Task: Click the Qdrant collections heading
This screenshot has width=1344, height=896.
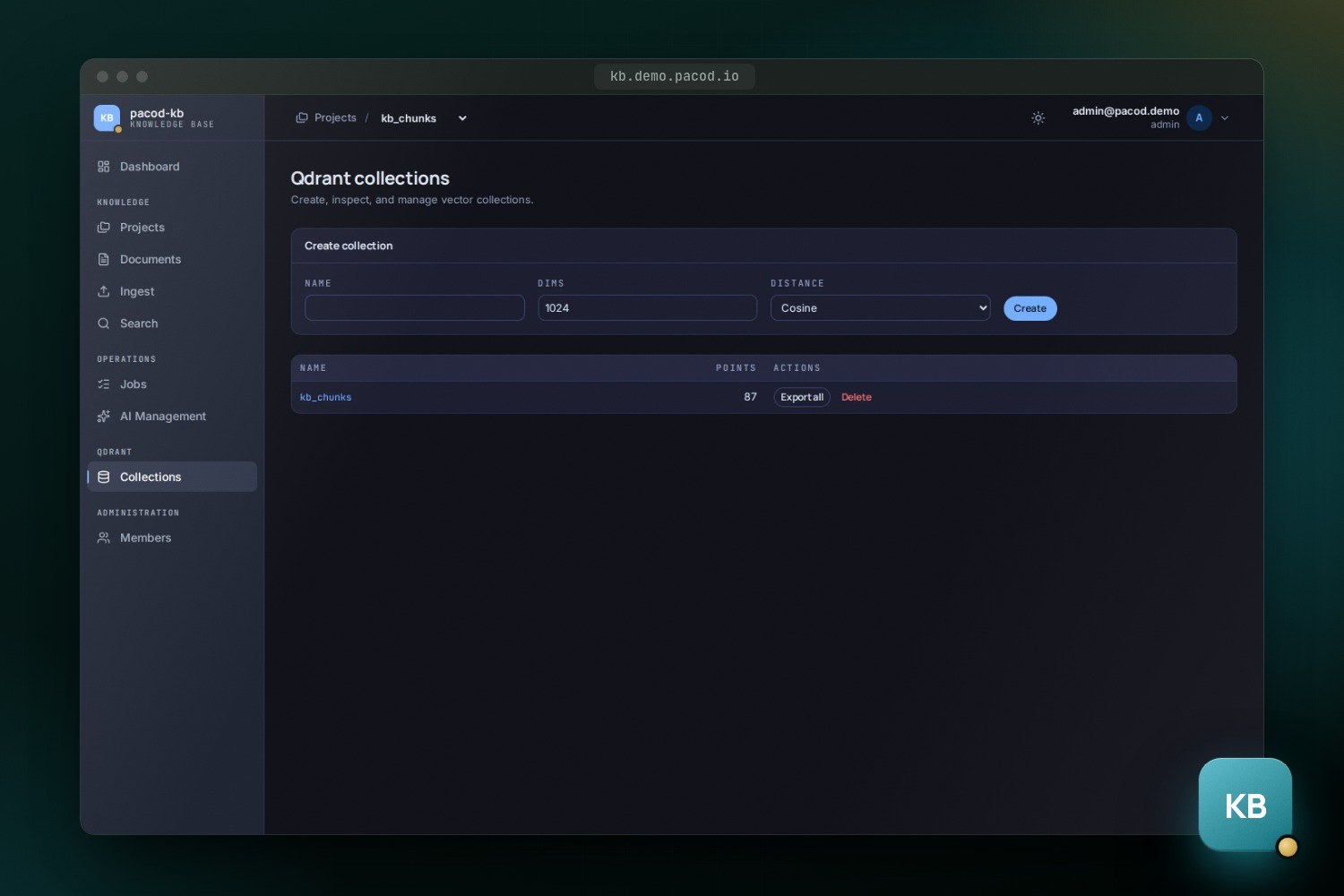Action: (x=370, y=178)
